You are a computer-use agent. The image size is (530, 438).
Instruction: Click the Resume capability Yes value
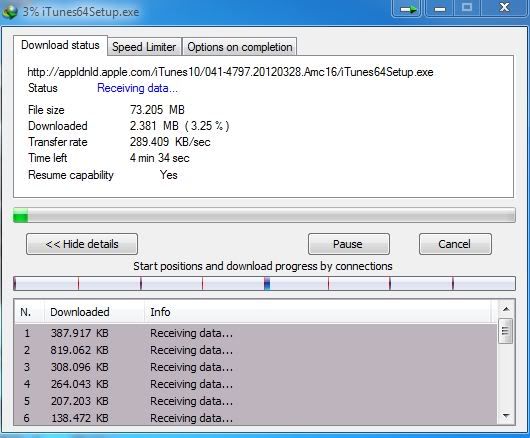click(169, 175)
